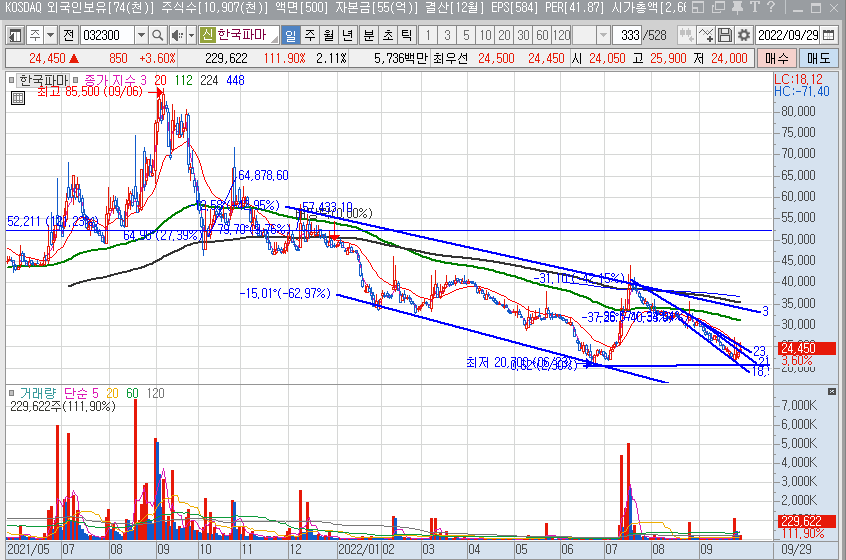Select the 일 daily chart period

[290, 36]
